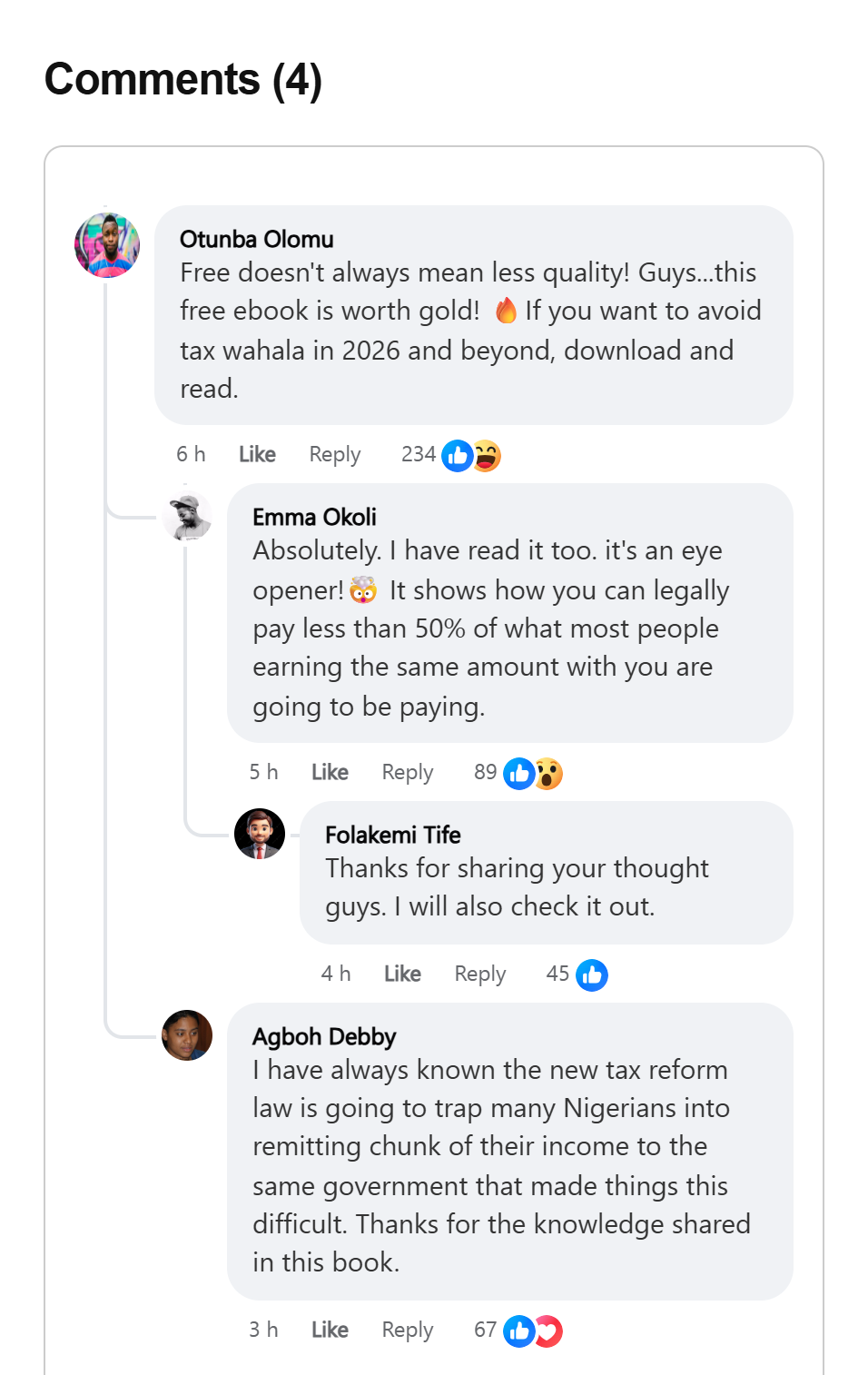The height and width of the screenshot is (1375, 868).
Task: Open Otunba Olomu's name link
Action: (257, 239)
